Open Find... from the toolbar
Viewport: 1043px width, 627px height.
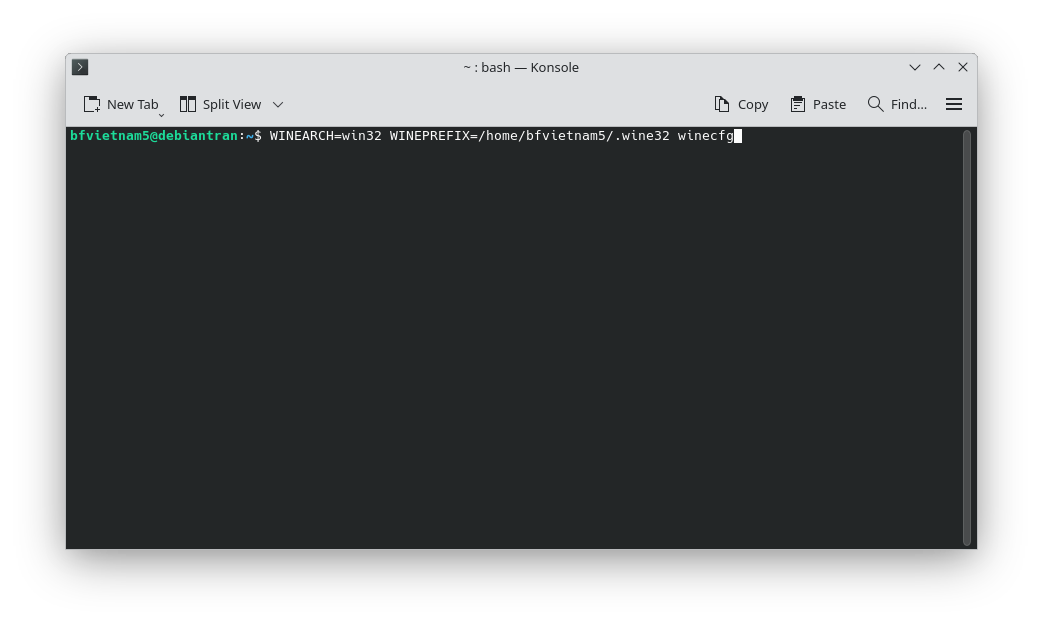pyautogui.click(x=908, y=104)
